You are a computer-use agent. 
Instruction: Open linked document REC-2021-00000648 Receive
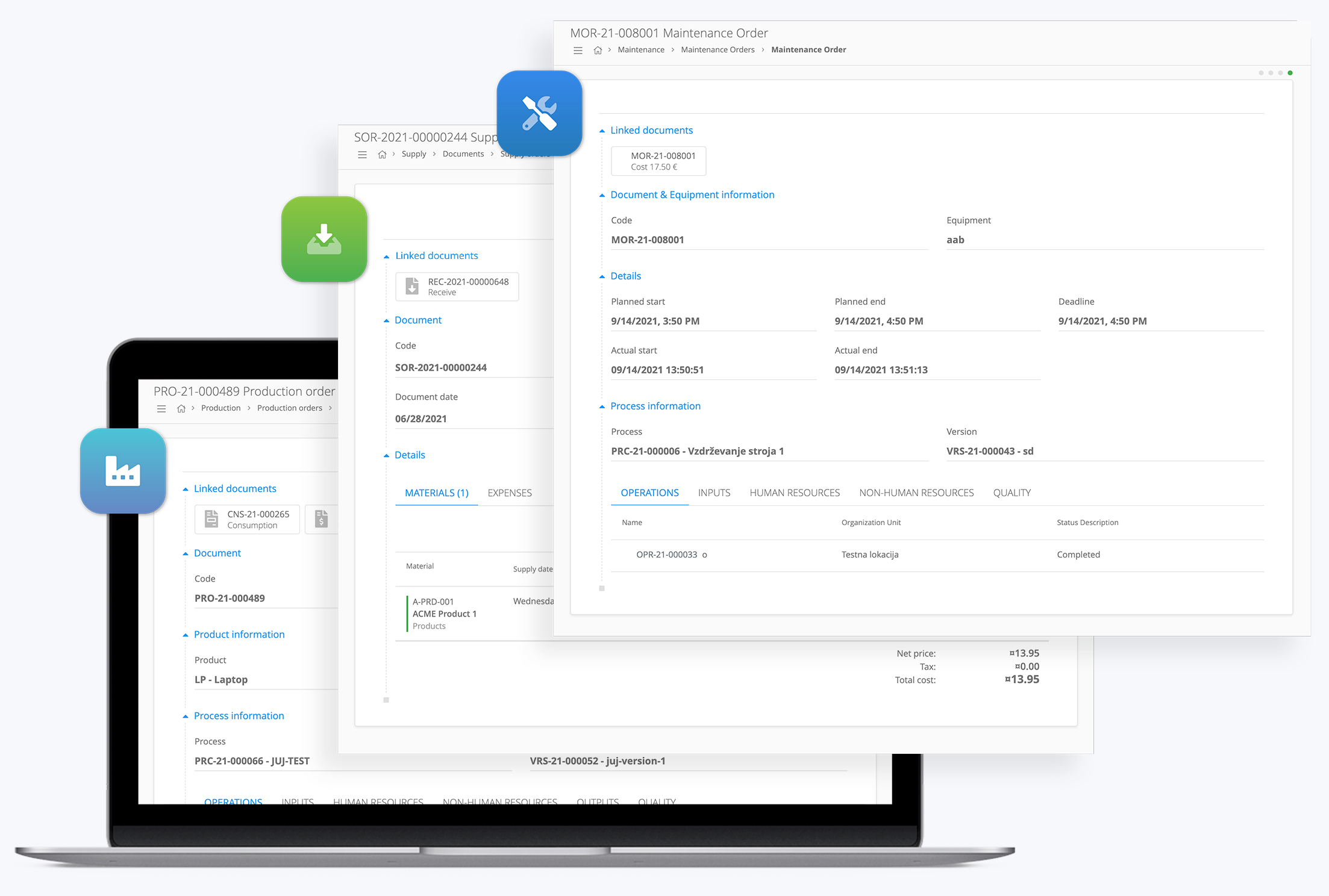457,287
